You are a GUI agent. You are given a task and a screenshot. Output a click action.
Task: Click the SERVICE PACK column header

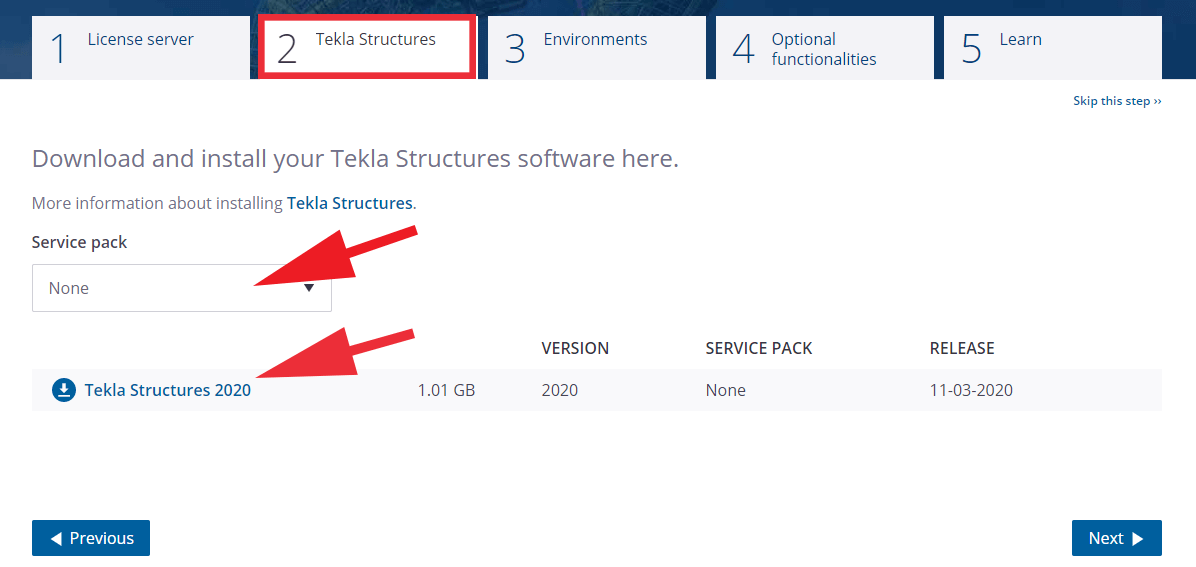pyautogui.click(x=759, y=349)
